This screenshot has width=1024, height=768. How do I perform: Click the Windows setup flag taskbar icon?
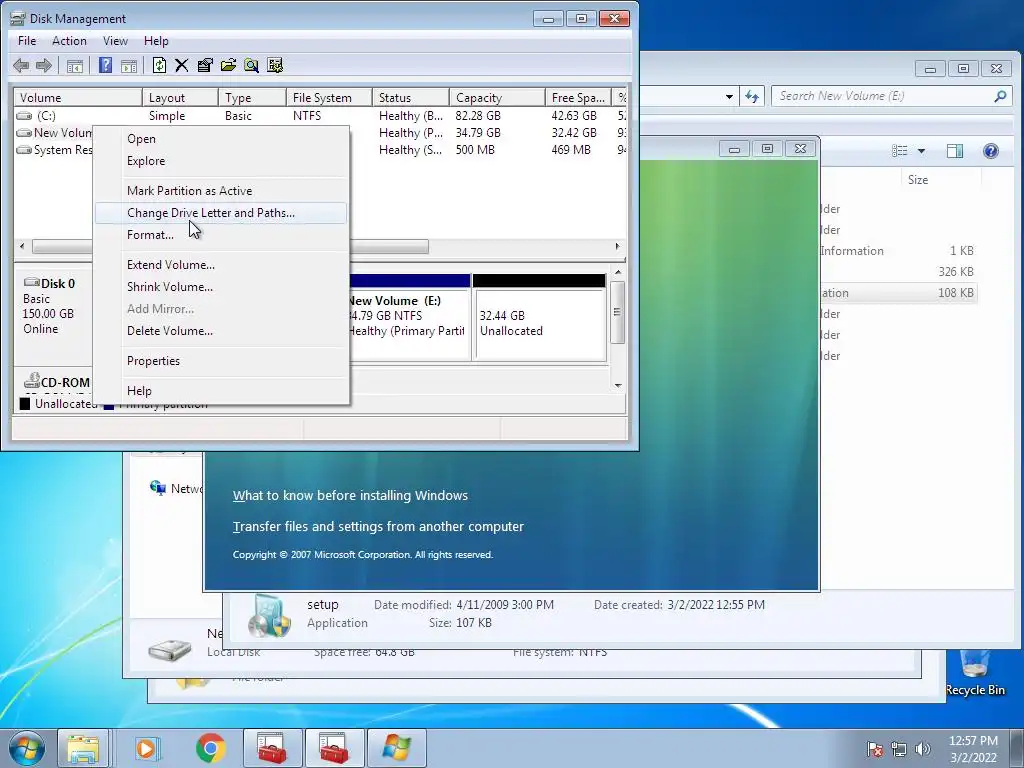(396, 748)
